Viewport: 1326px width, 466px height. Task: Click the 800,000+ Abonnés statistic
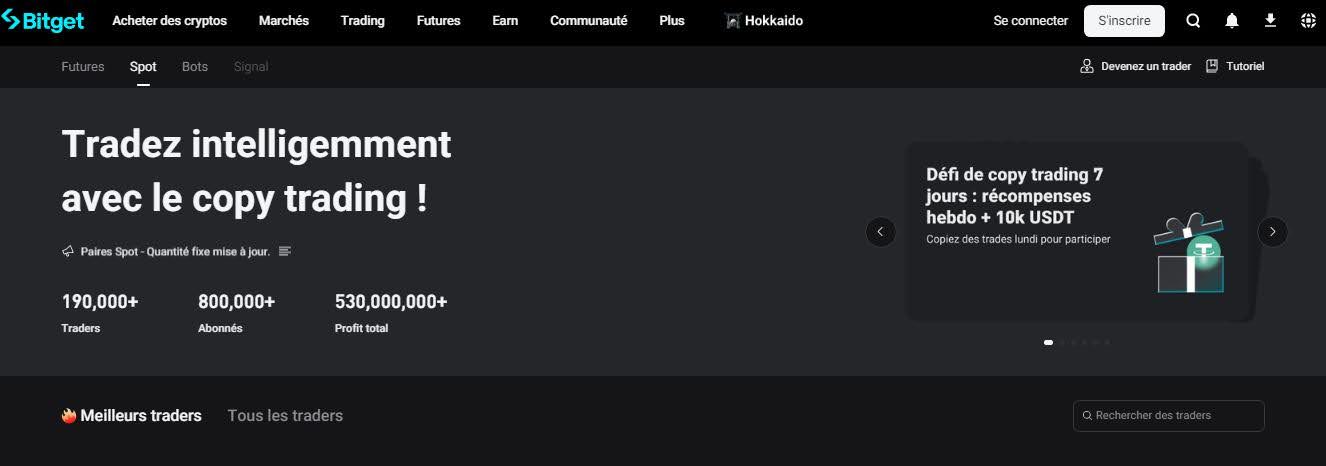click(236, 313)
